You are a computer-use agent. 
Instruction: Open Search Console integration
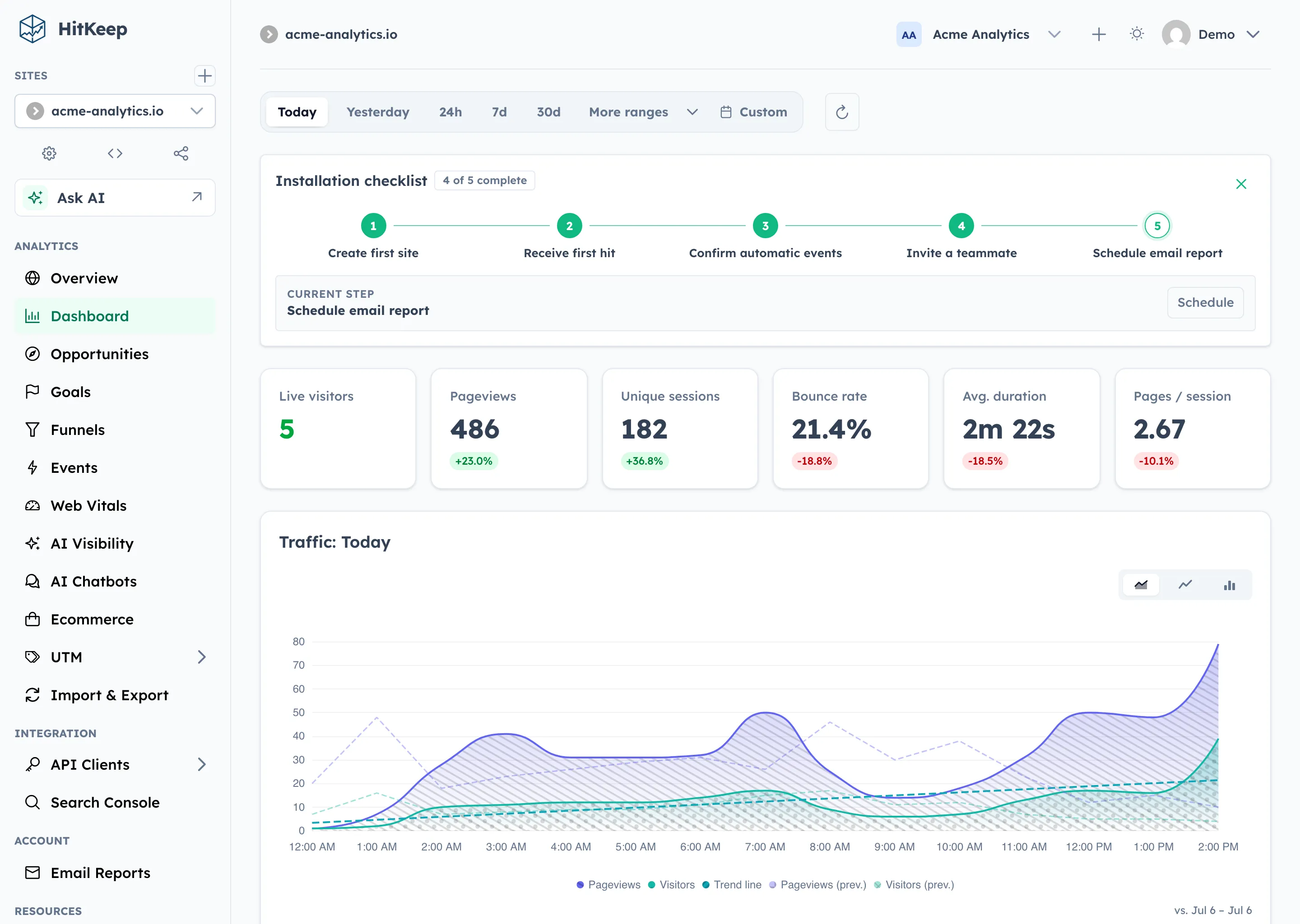pyautogui.click(x=115, y=802)
